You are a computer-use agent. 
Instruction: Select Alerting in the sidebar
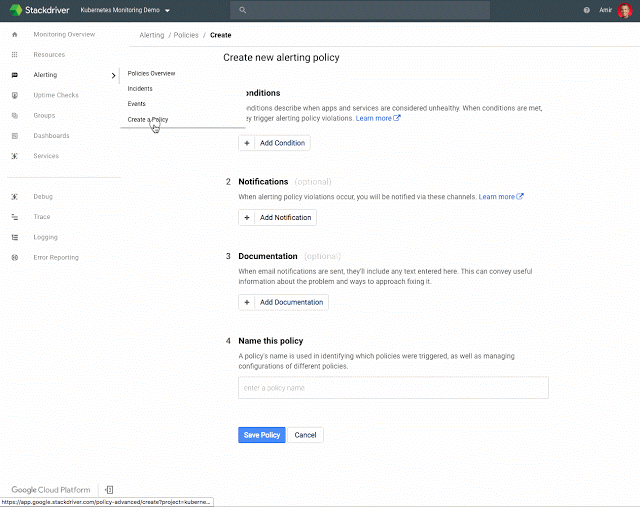[x=45, y=75]
